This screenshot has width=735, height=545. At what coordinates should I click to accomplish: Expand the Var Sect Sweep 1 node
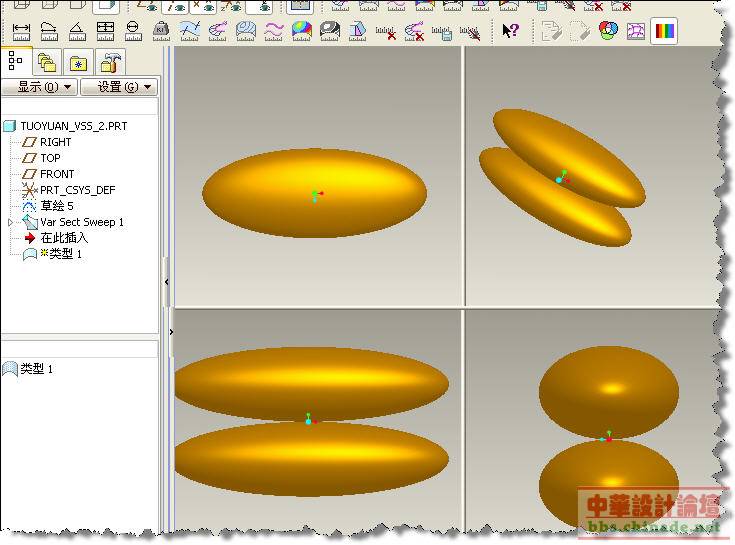pos(10,222)
